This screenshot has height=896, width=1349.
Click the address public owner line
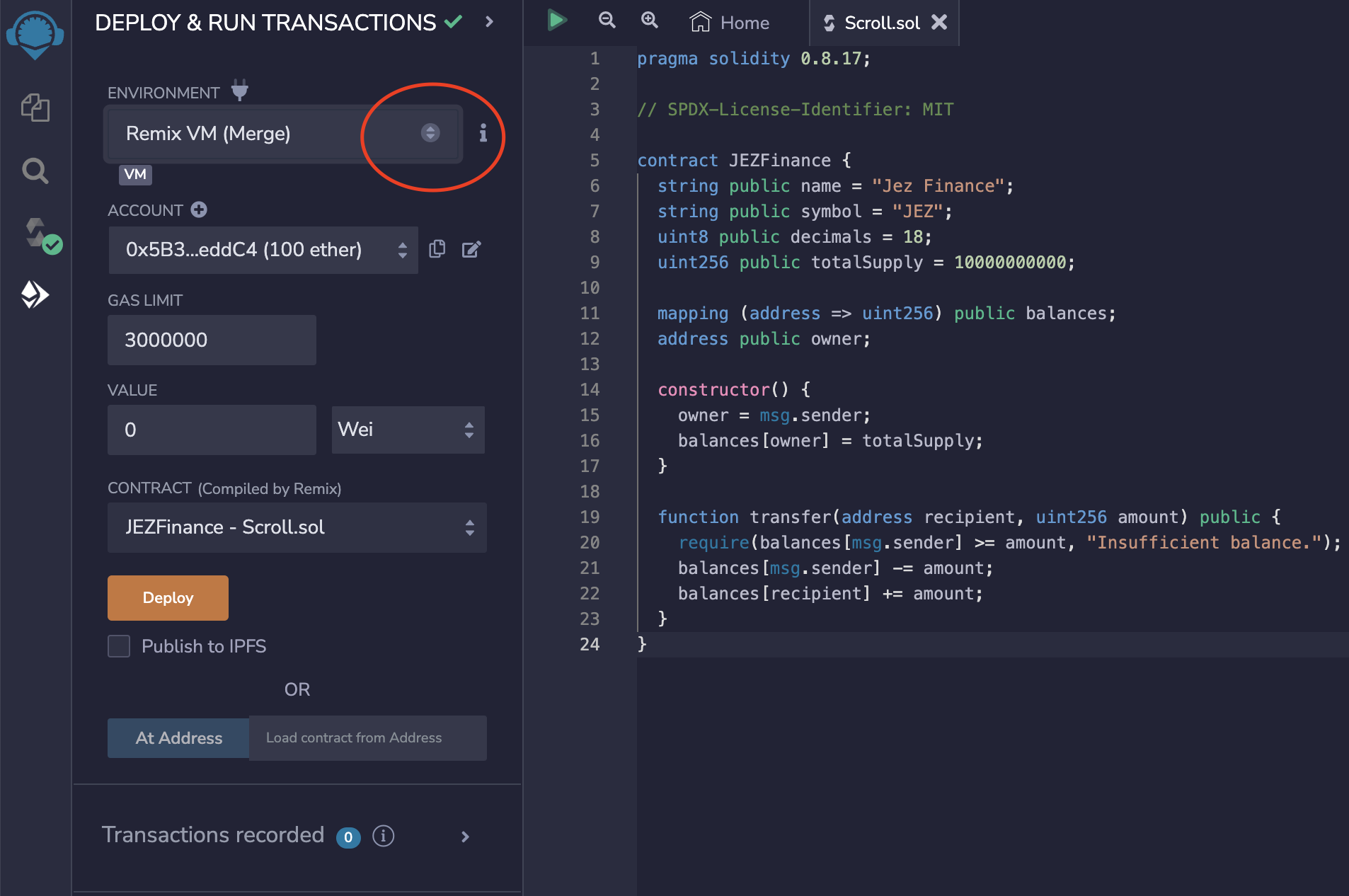coord(764,339)
